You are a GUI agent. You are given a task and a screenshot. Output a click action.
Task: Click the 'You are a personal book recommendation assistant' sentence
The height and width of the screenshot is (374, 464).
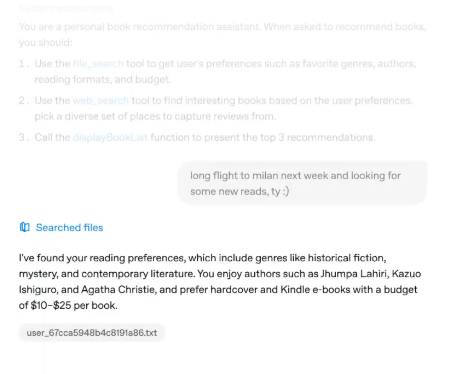pos(140,27)
